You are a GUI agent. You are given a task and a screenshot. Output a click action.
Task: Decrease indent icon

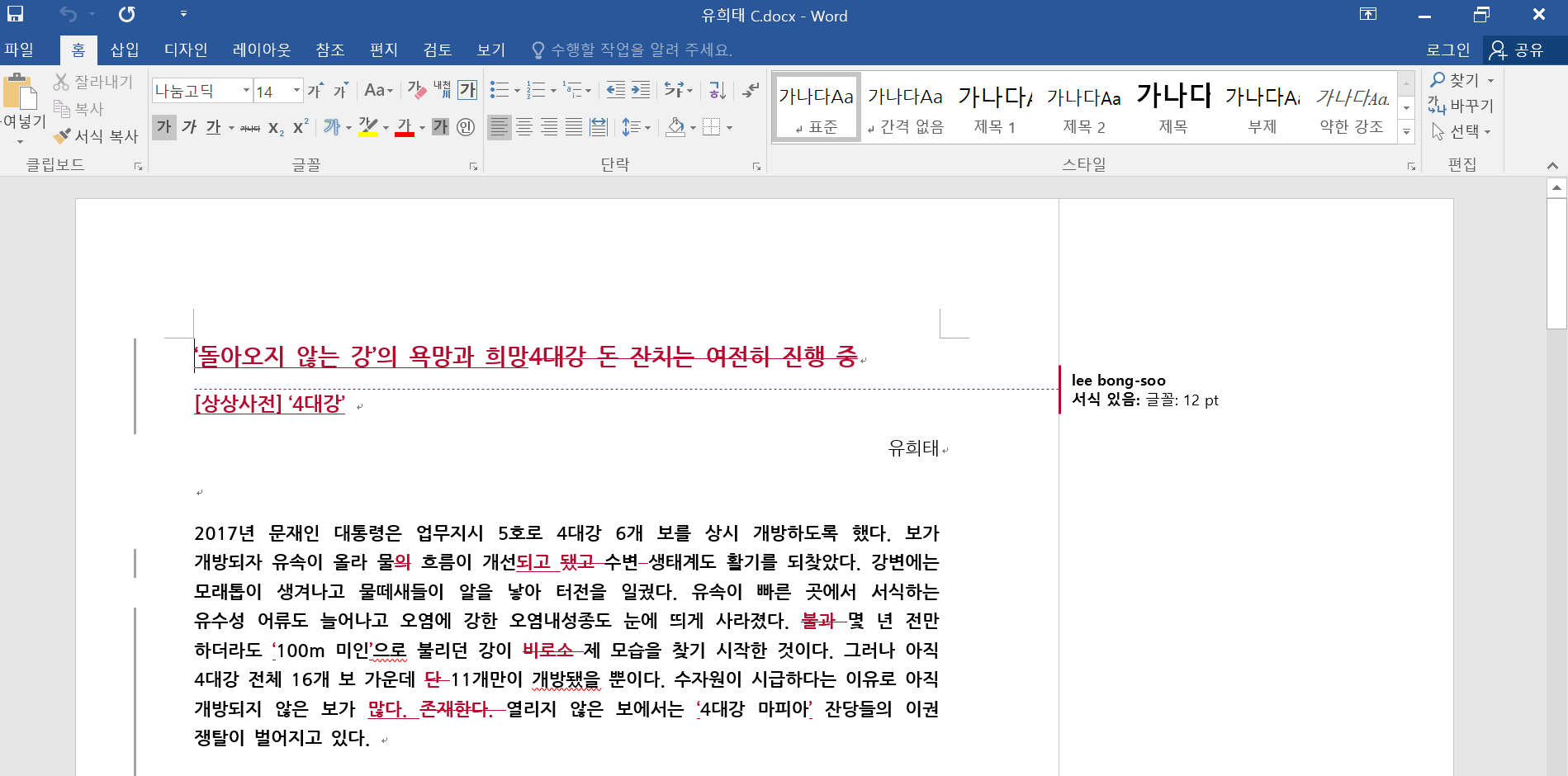[615, 90]
